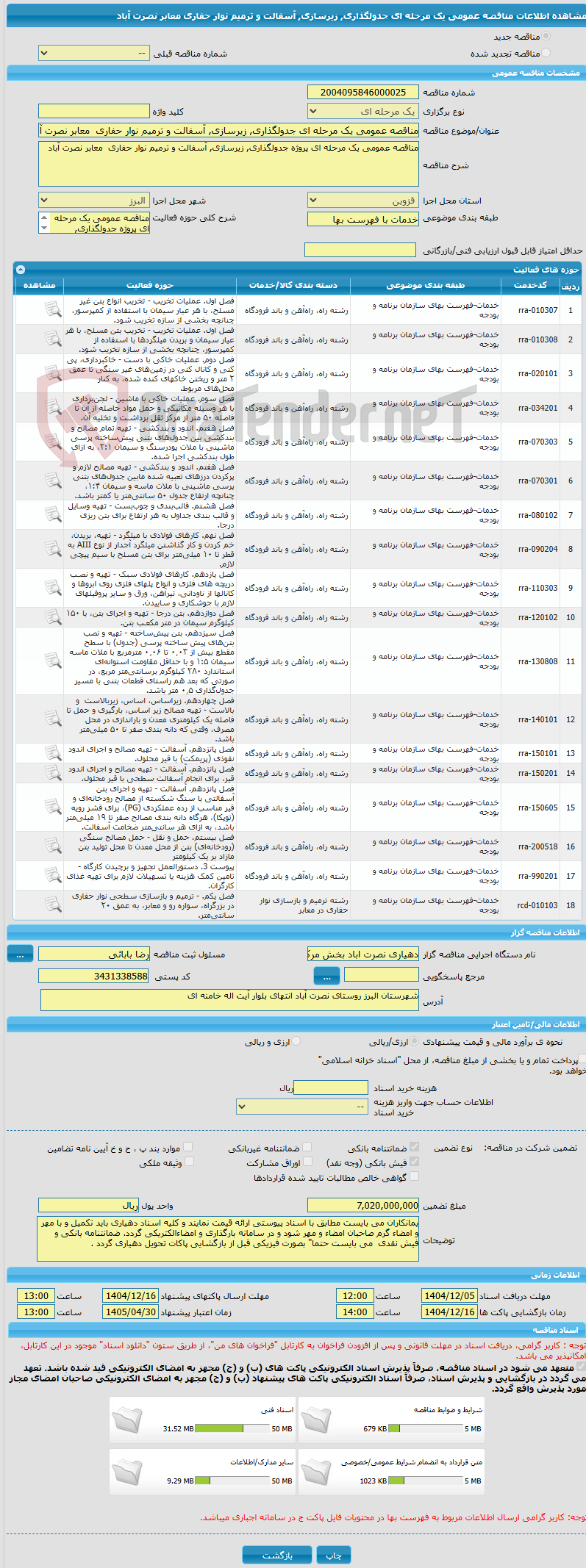
Task: Open the view icon for row rra-140101
Action: (53, 719)
